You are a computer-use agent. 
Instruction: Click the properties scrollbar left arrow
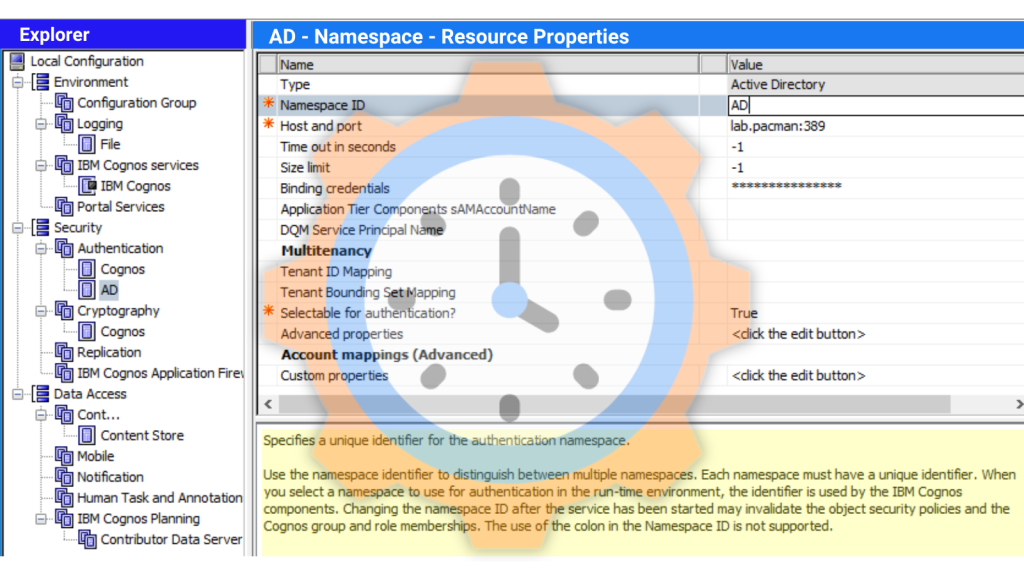click(268, 404)
